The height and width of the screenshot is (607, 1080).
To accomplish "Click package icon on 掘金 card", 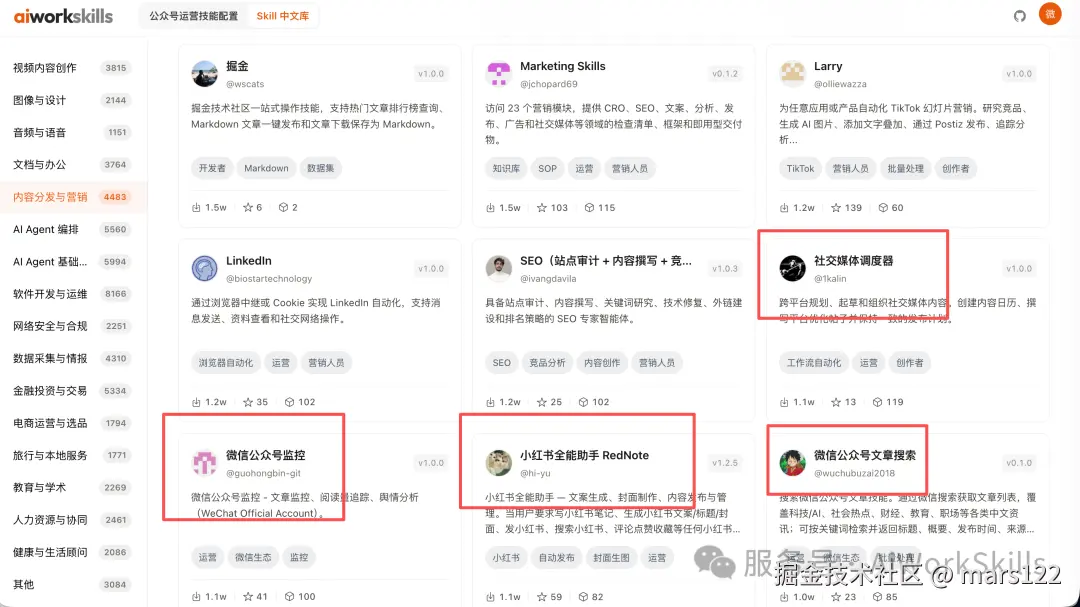I will tap(283, 207).
